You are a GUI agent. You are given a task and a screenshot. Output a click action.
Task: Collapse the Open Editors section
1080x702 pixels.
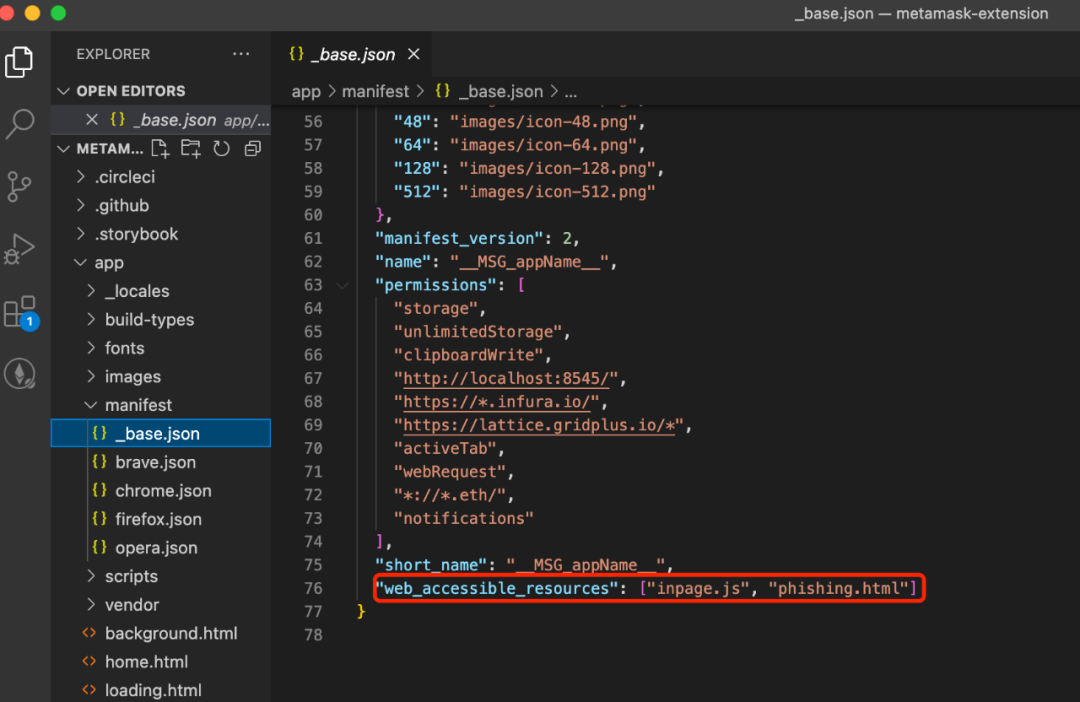[x=64, y=91]
